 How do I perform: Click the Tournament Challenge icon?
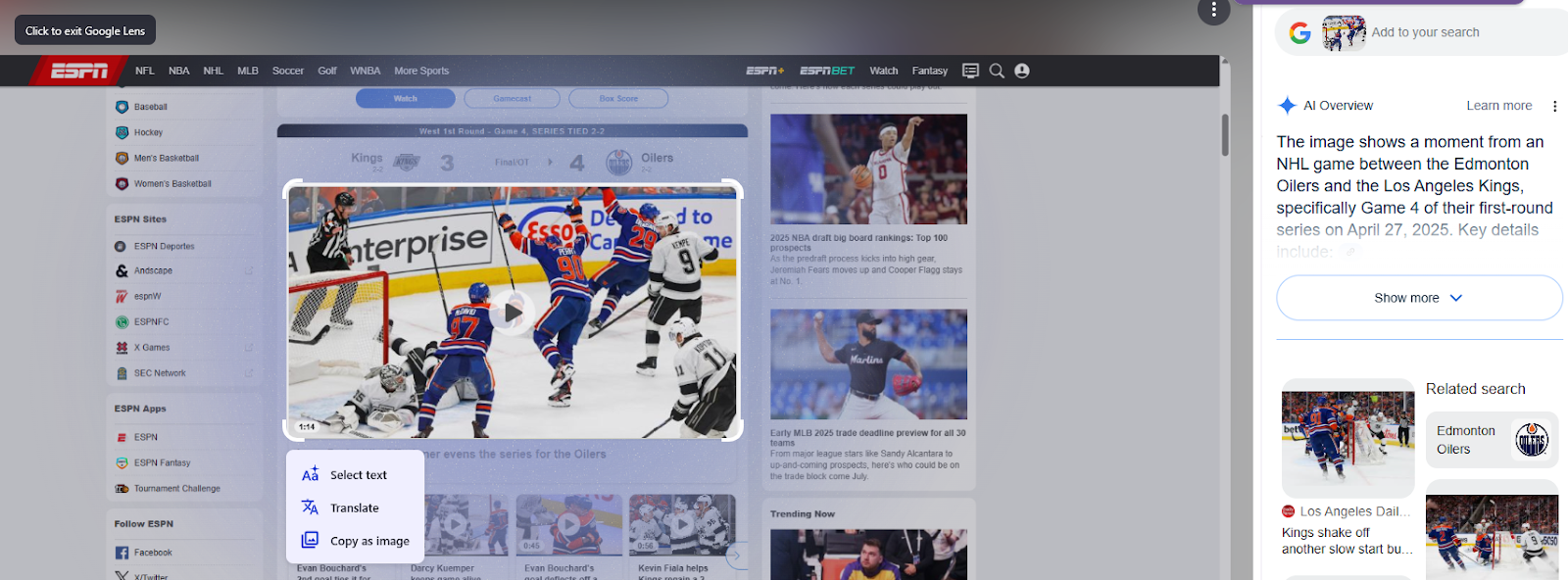click(x=122, y=488)
